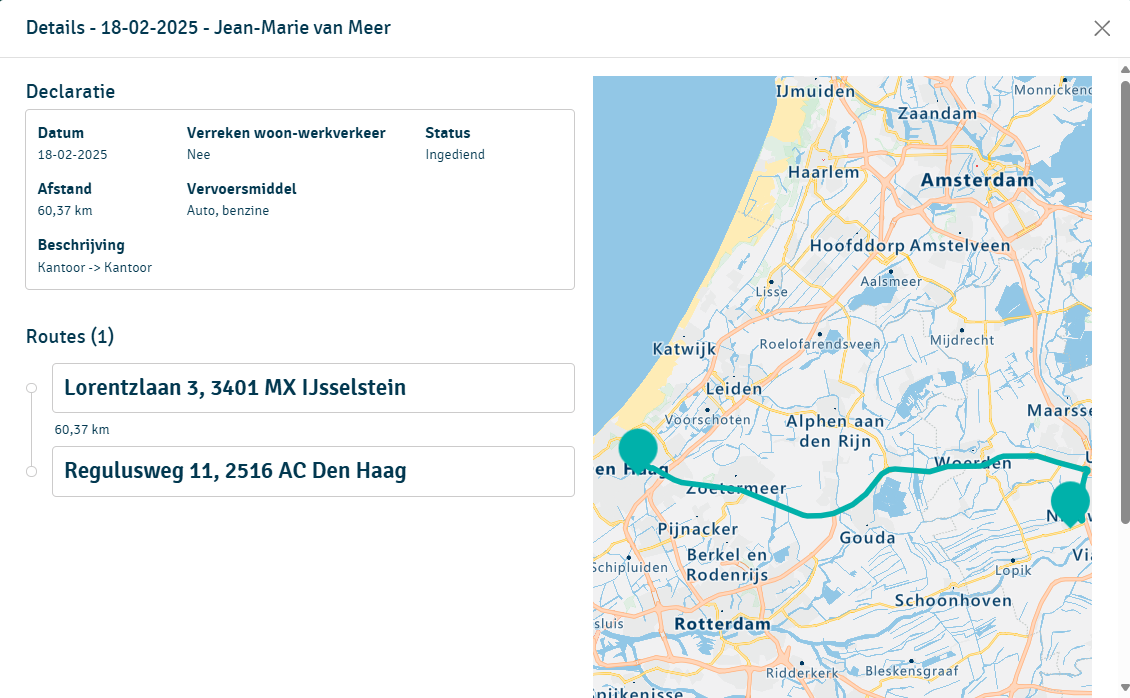Click the Rotterdam label on the map

pyautogui.click(x=722, y=624)
